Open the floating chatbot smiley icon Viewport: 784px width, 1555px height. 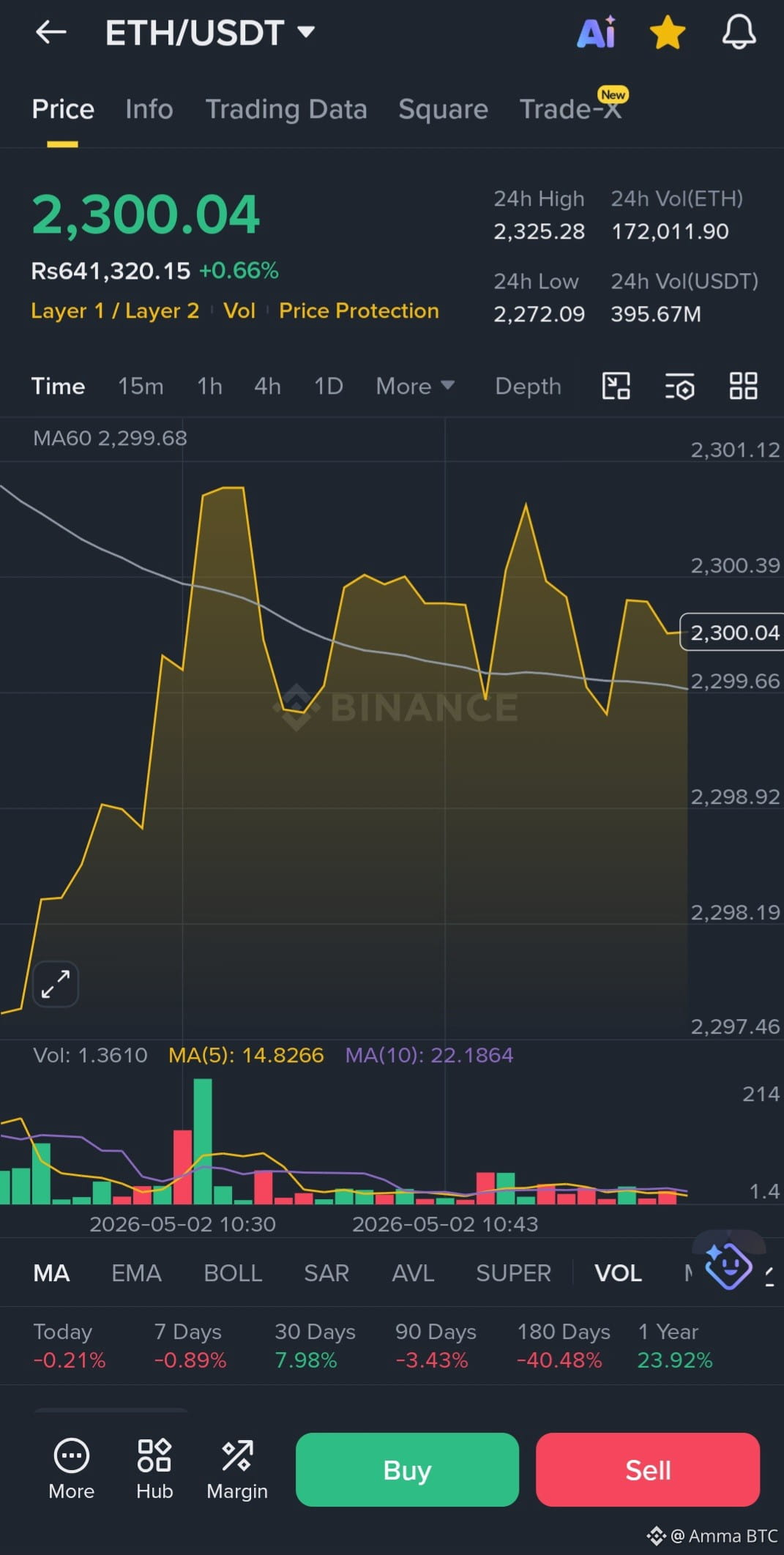tap(728, 1265)
